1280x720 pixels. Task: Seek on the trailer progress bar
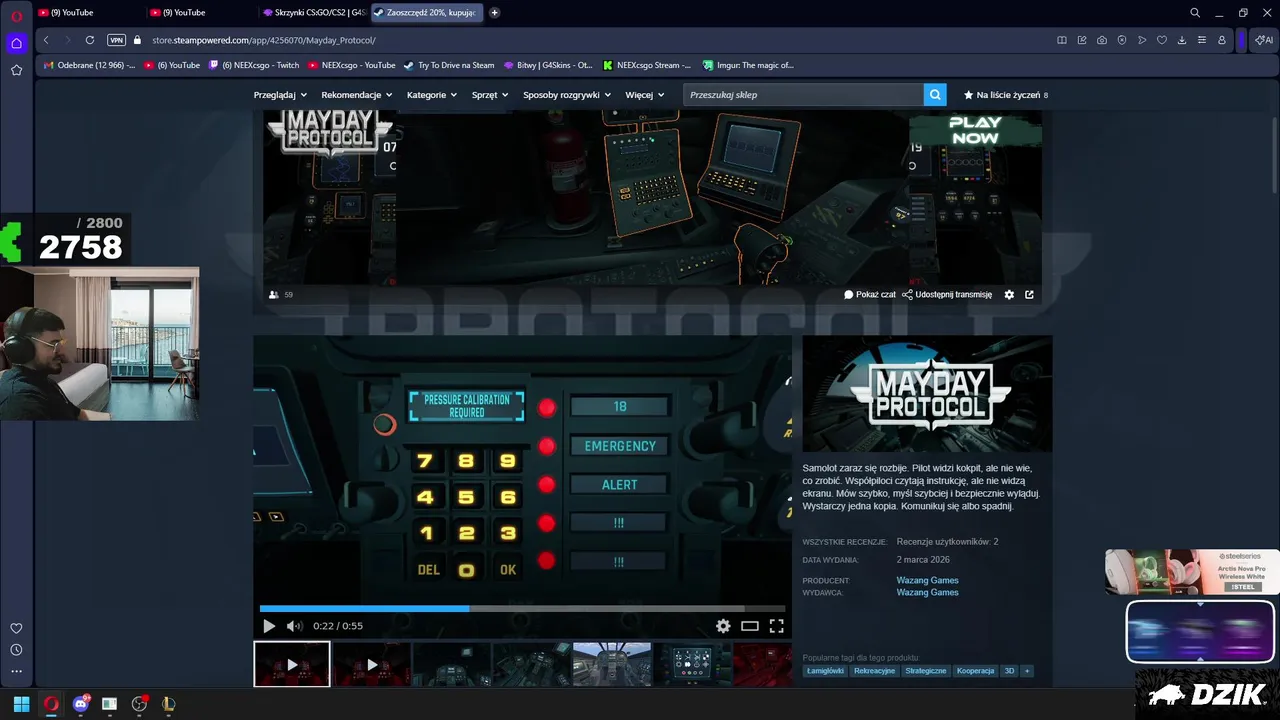(522, 608)
